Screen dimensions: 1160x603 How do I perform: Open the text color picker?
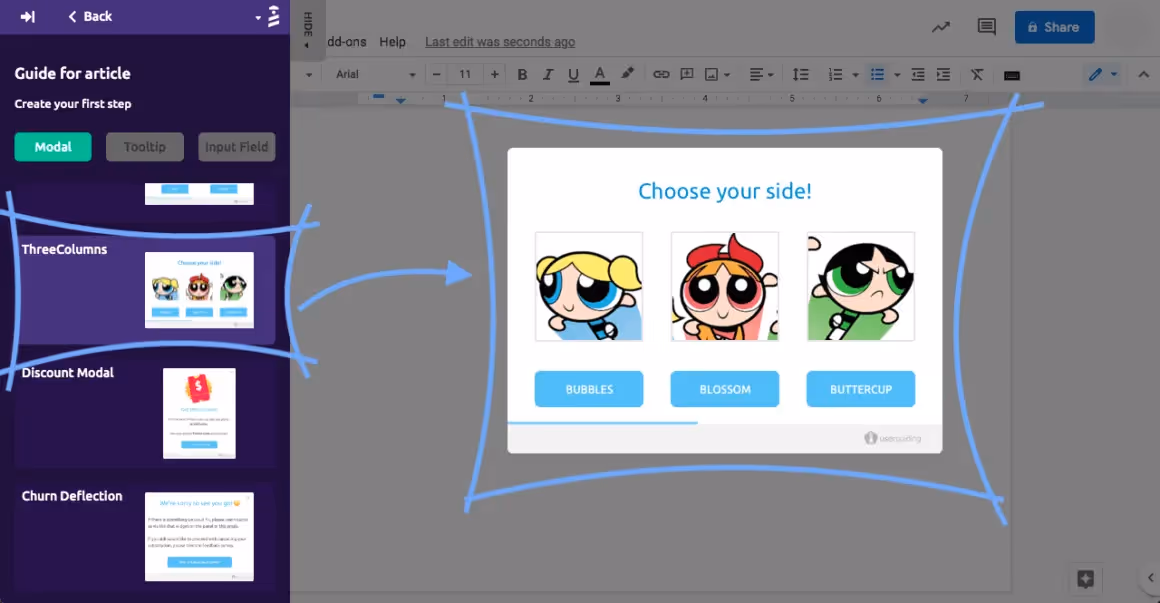(600, 74)
